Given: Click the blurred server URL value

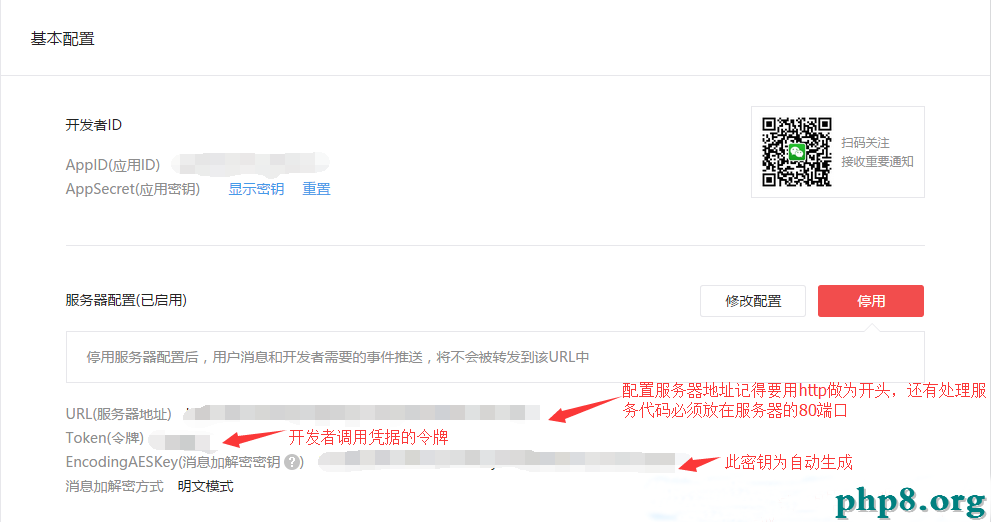Looking at the screenshot, I should [363, 413].
